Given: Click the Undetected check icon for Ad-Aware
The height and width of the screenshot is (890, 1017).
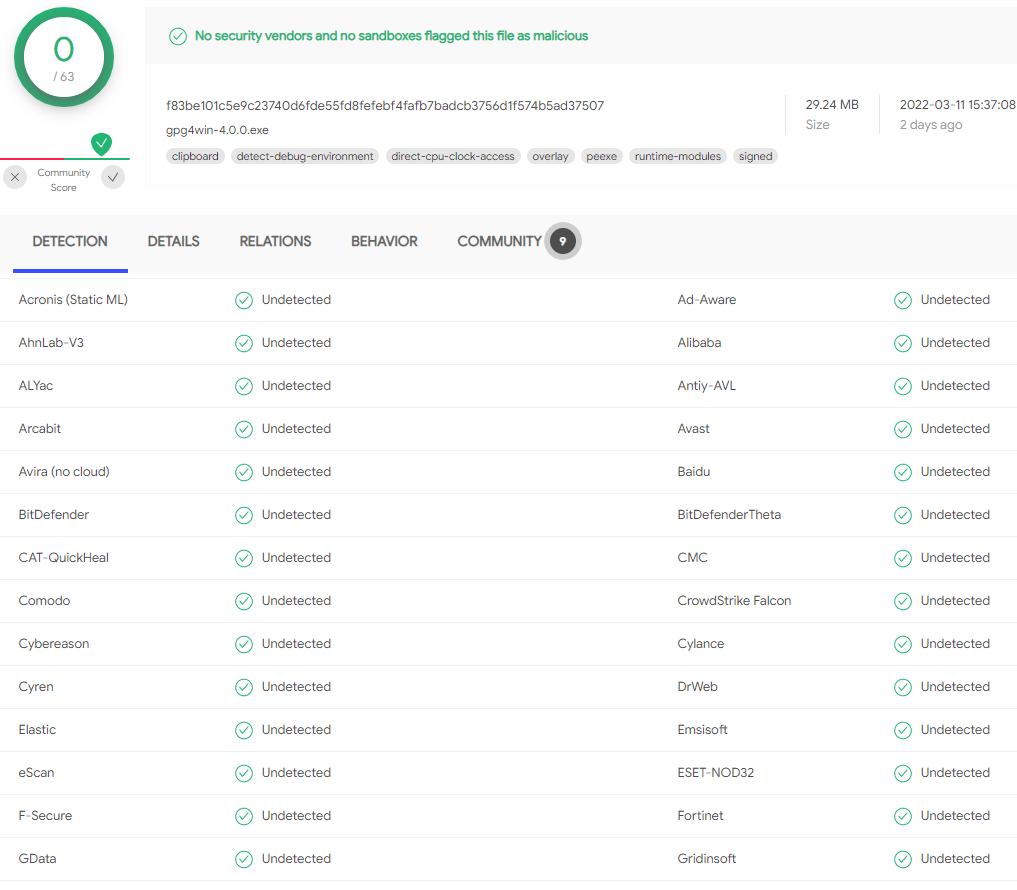Looking at the screenshot, I should tap(903, 300).
